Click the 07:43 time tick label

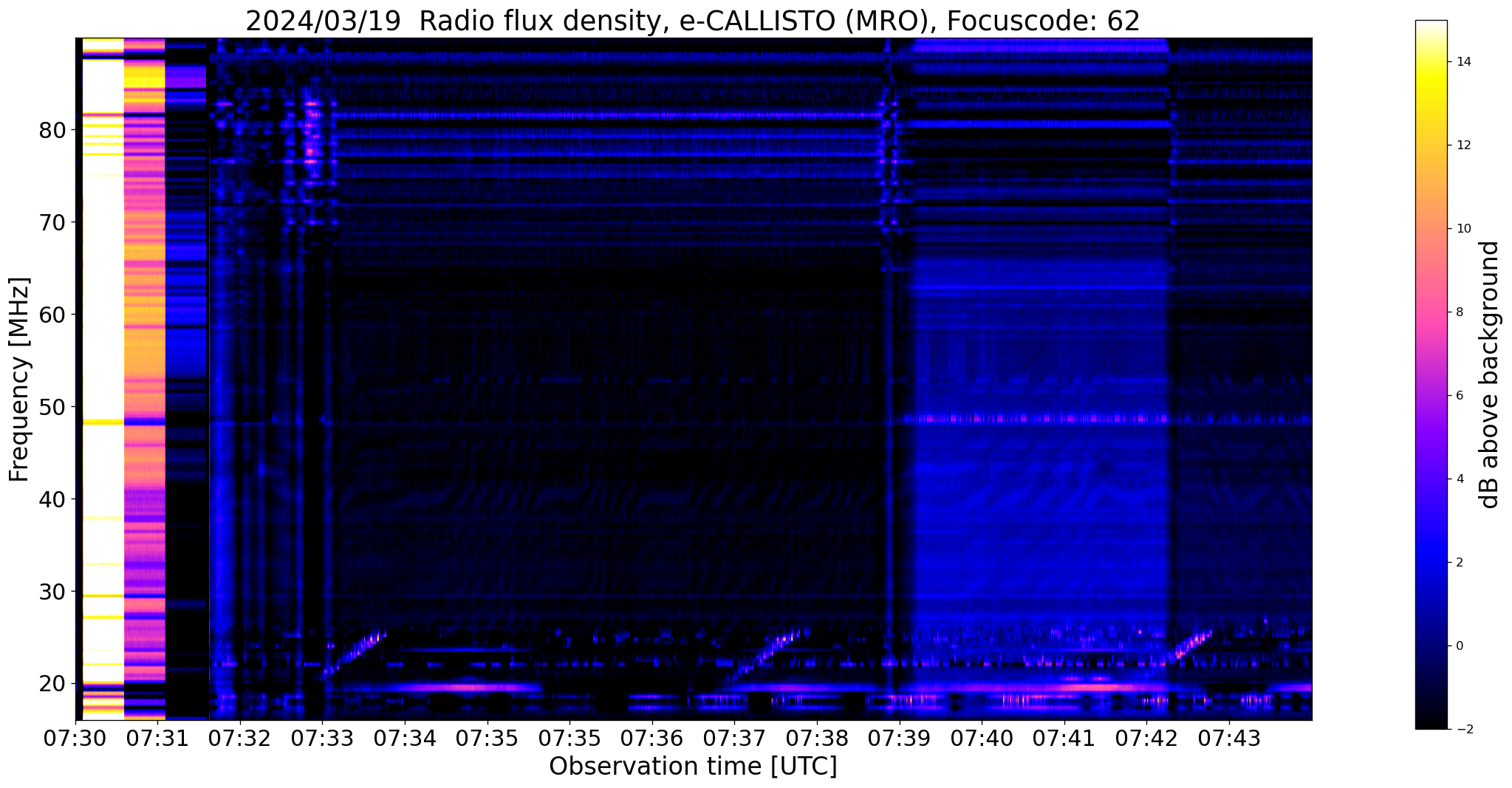click(x=1229, y=739)
